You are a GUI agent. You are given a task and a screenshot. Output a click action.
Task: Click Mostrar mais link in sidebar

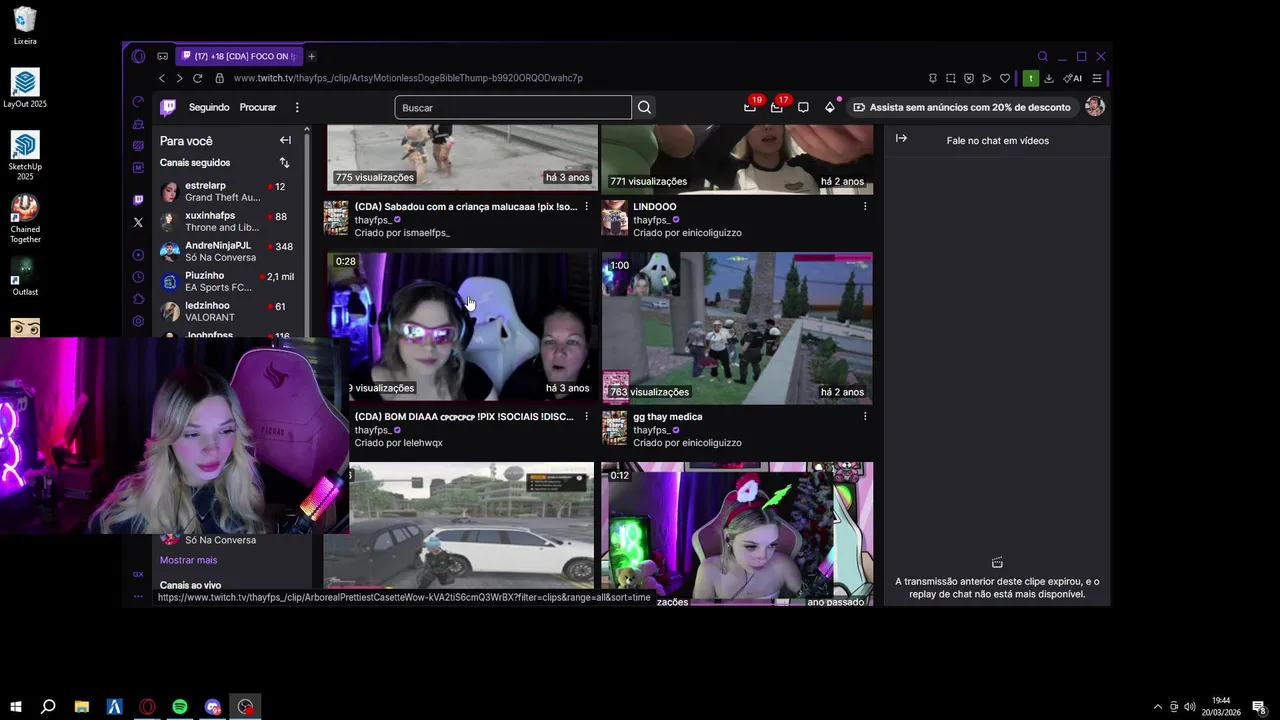tap(188, 560)
